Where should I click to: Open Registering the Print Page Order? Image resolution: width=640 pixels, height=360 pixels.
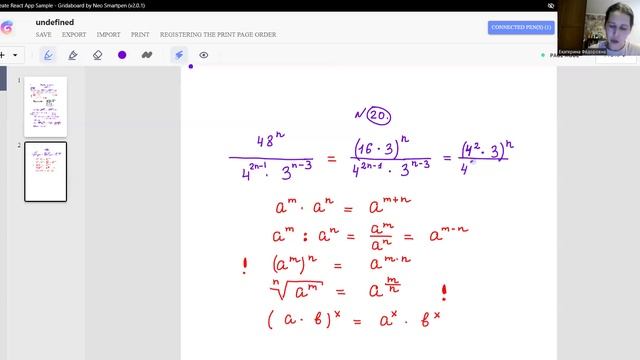(218, 35)
